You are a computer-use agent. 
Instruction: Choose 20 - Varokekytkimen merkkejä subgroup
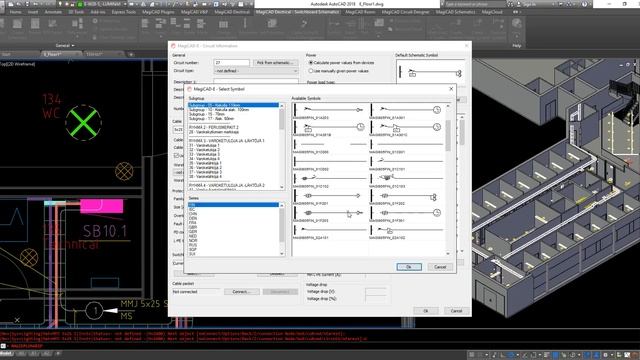click(213, 132)
